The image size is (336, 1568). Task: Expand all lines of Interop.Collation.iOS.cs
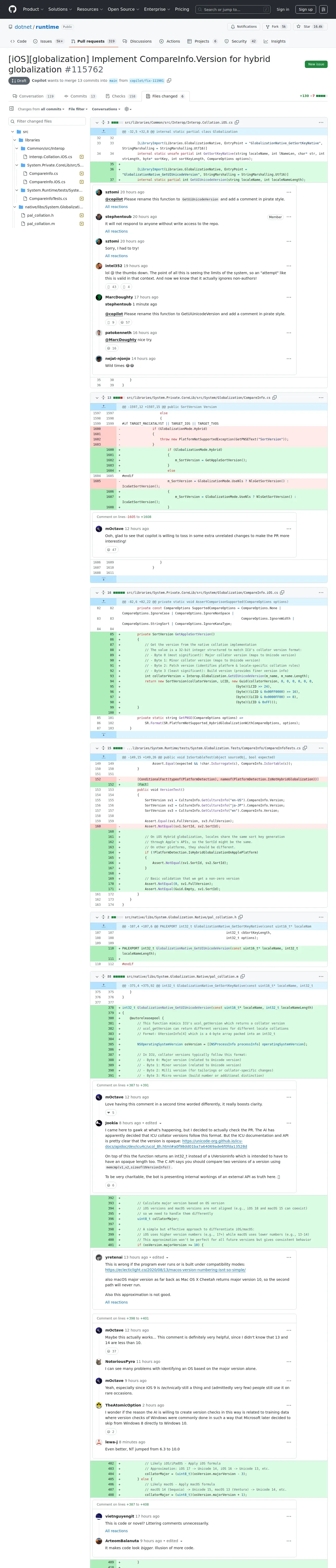(x=103, y=122)
